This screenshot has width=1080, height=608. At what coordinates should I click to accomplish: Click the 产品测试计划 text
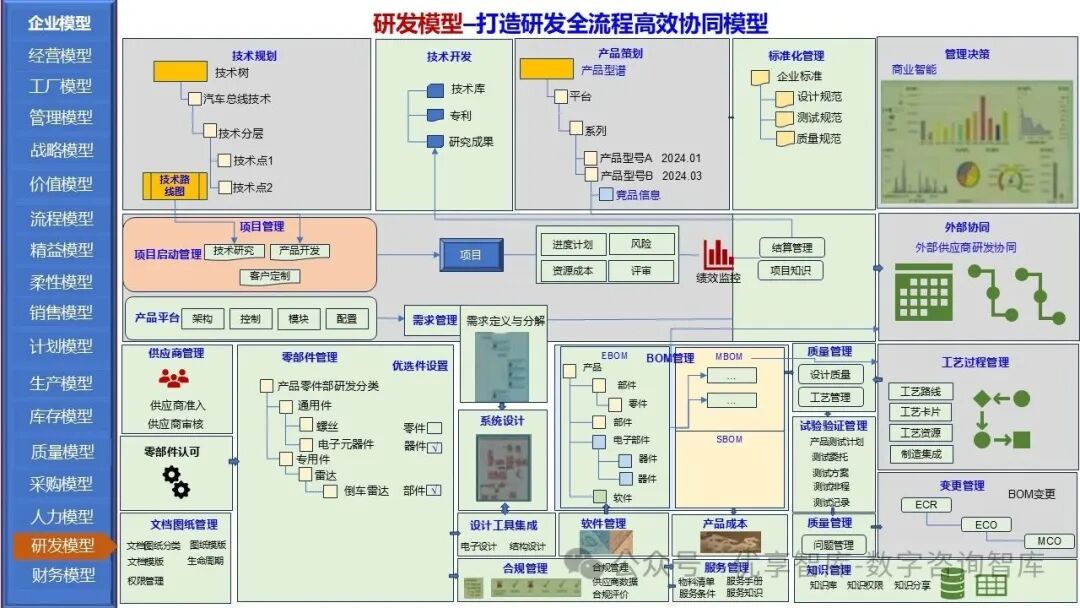click(x=836, y=441)
